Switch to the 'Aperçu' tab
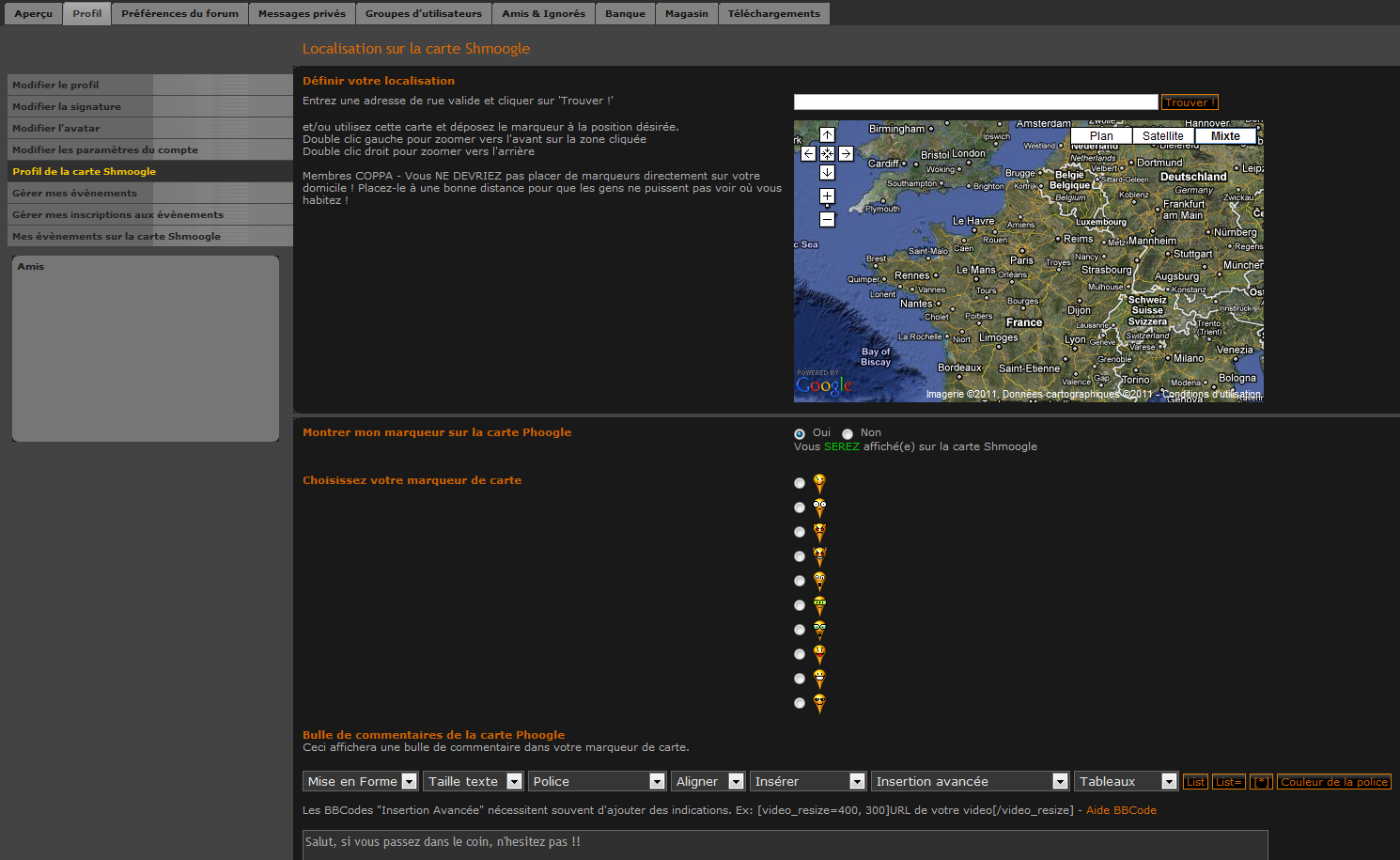This screenshot has height=860, width=1400. coord(34,14)
